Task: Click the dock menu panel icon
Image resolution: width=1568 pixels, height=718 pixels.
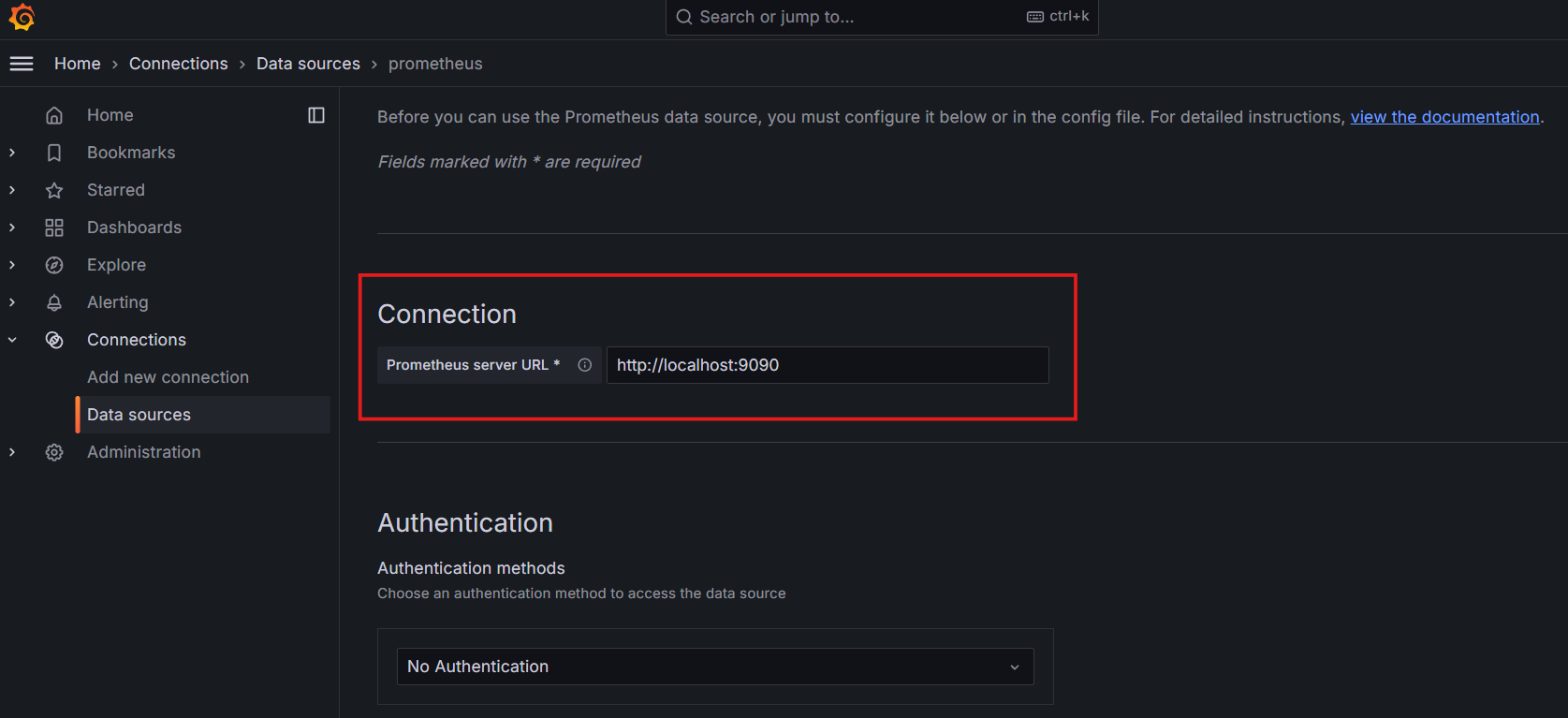Action: (x=316, y=115)
